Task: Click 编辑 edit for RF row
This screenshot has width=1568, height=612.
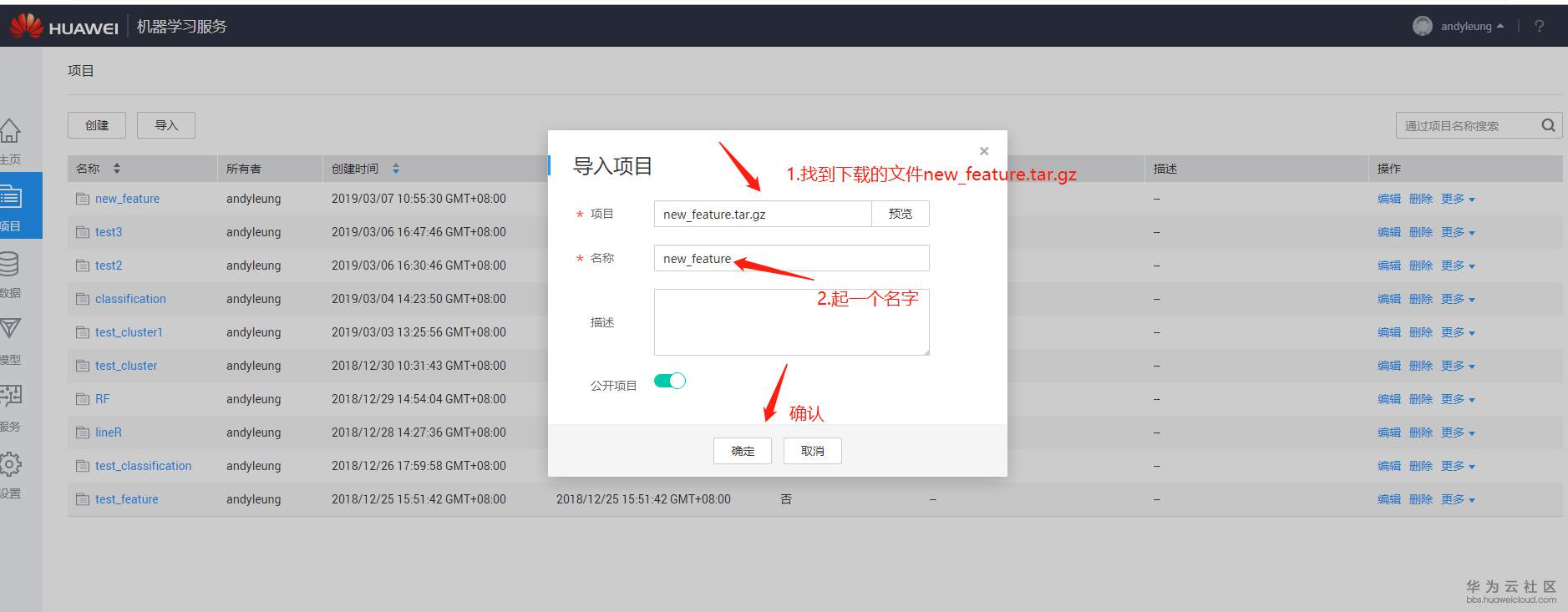Action: 1389,399
